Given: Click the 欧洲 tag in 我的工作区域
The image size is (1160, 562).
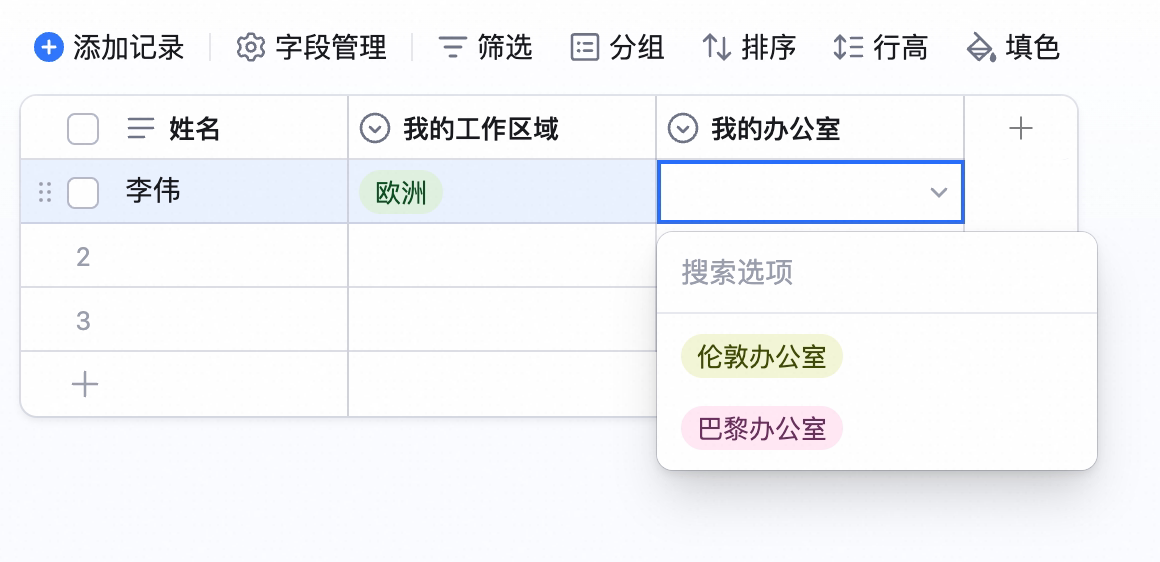Looking at the screenshot, I should [x=401, y=192].
